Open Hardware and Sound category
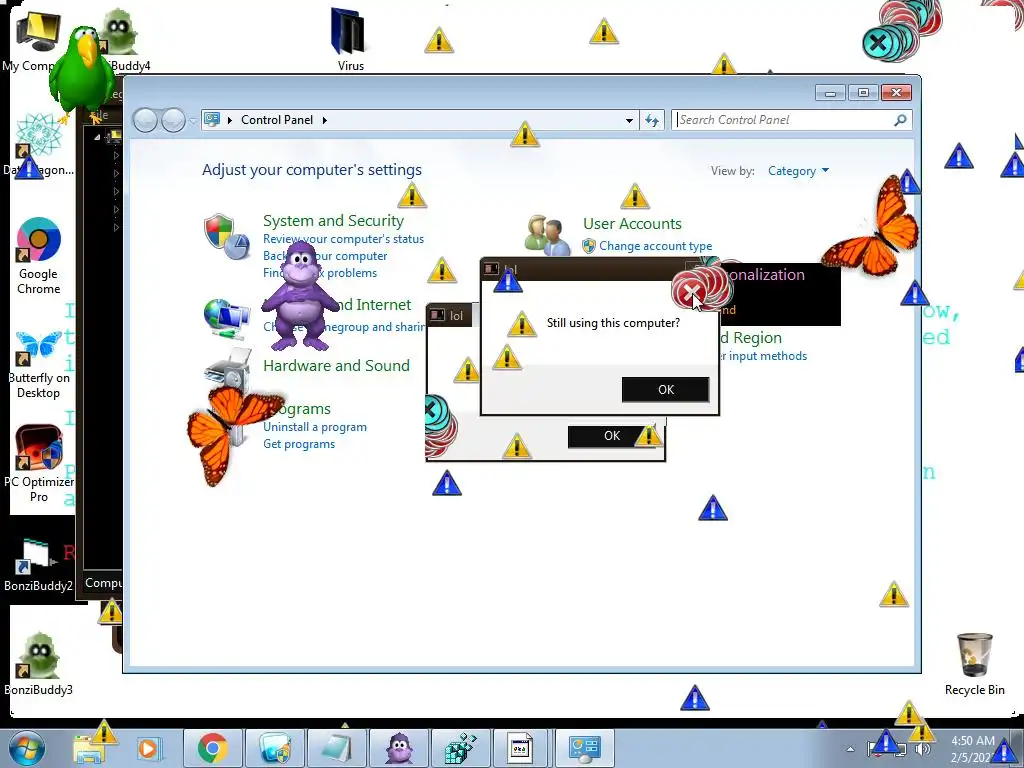 click(x=336, y=366)
